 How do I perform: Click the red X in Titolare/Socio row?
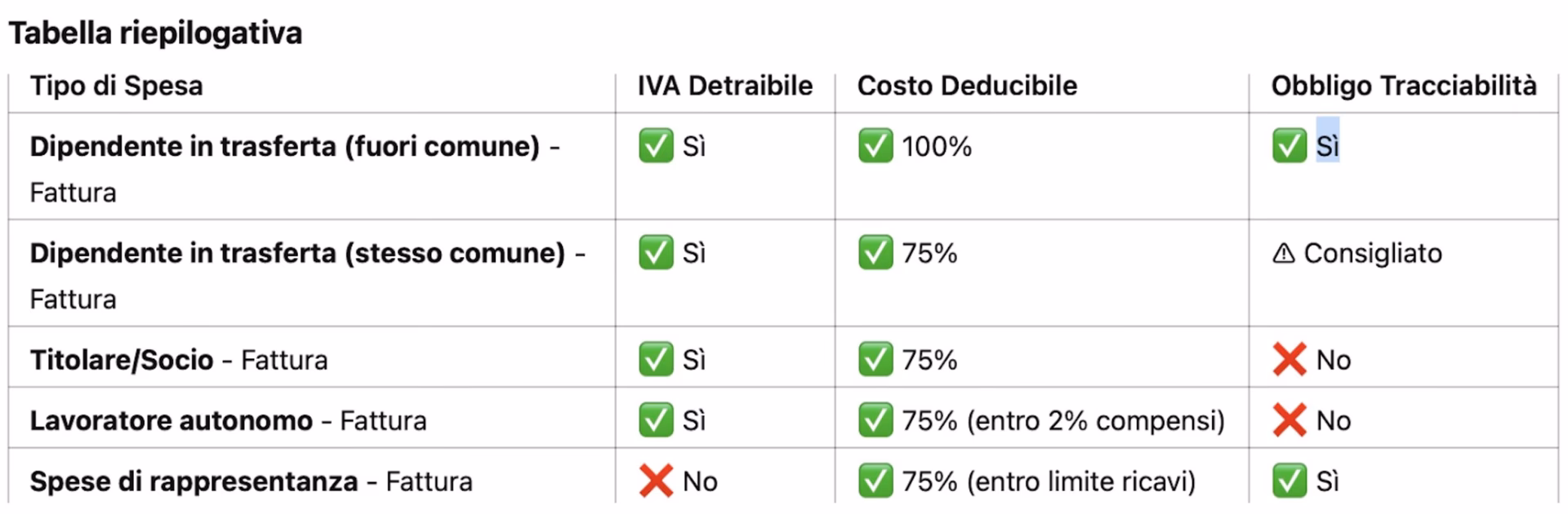[x=1290, y=360]
